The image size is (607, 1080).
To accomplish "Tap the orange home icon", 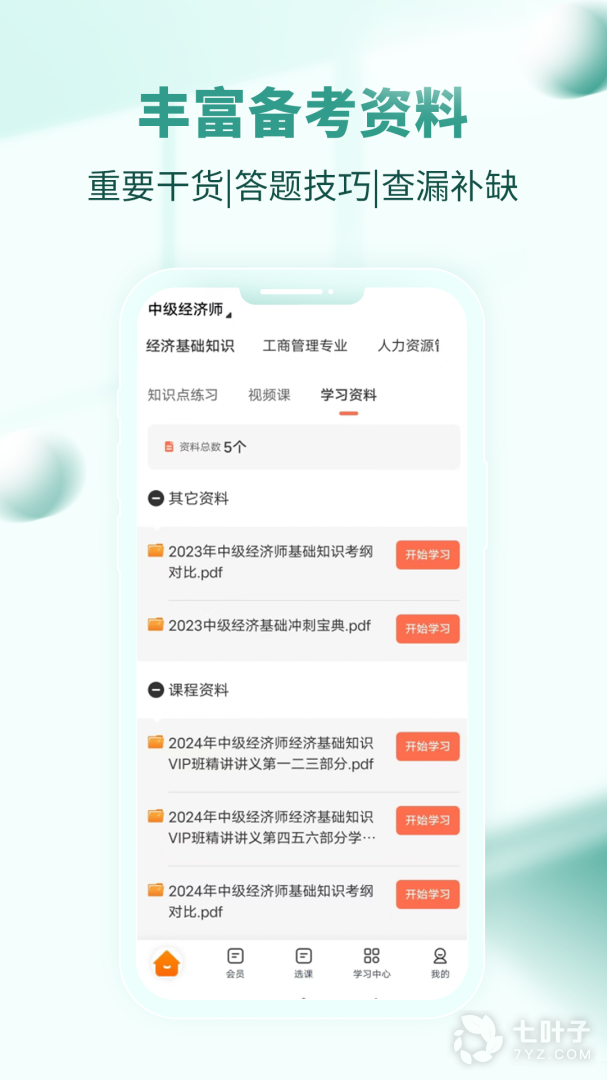I will [167, 962].
